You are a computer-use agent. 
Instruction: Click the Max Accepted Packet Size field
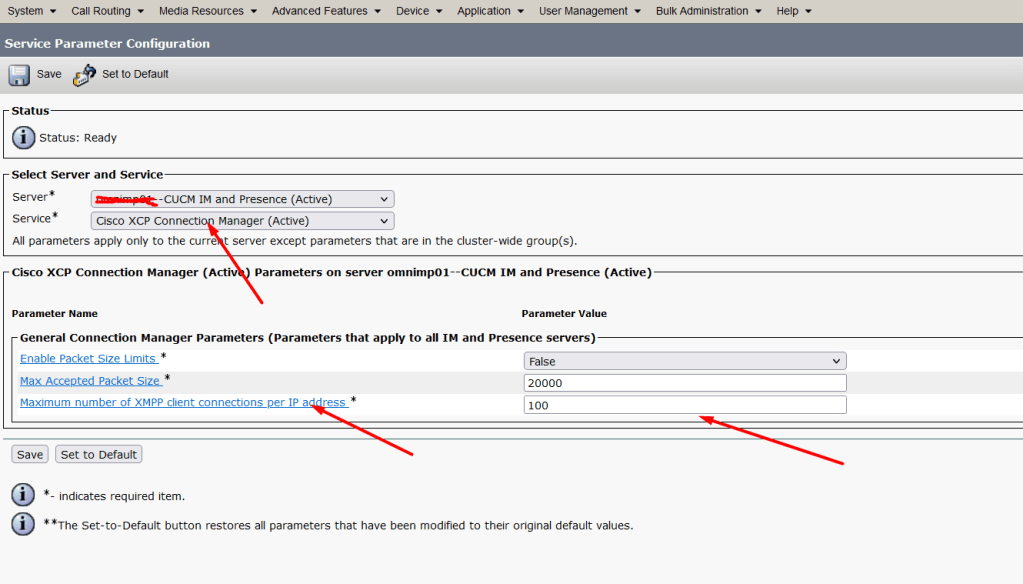[684, 383]
